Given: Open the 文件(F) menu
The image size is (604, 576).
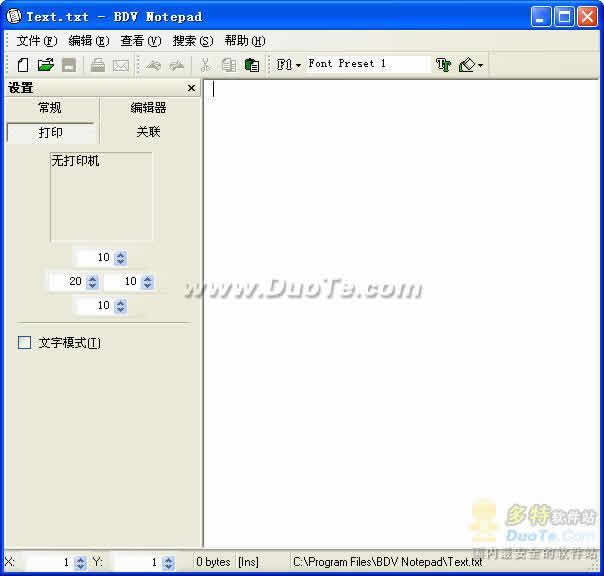Looking at the screenshot, I should pos(37,40).
